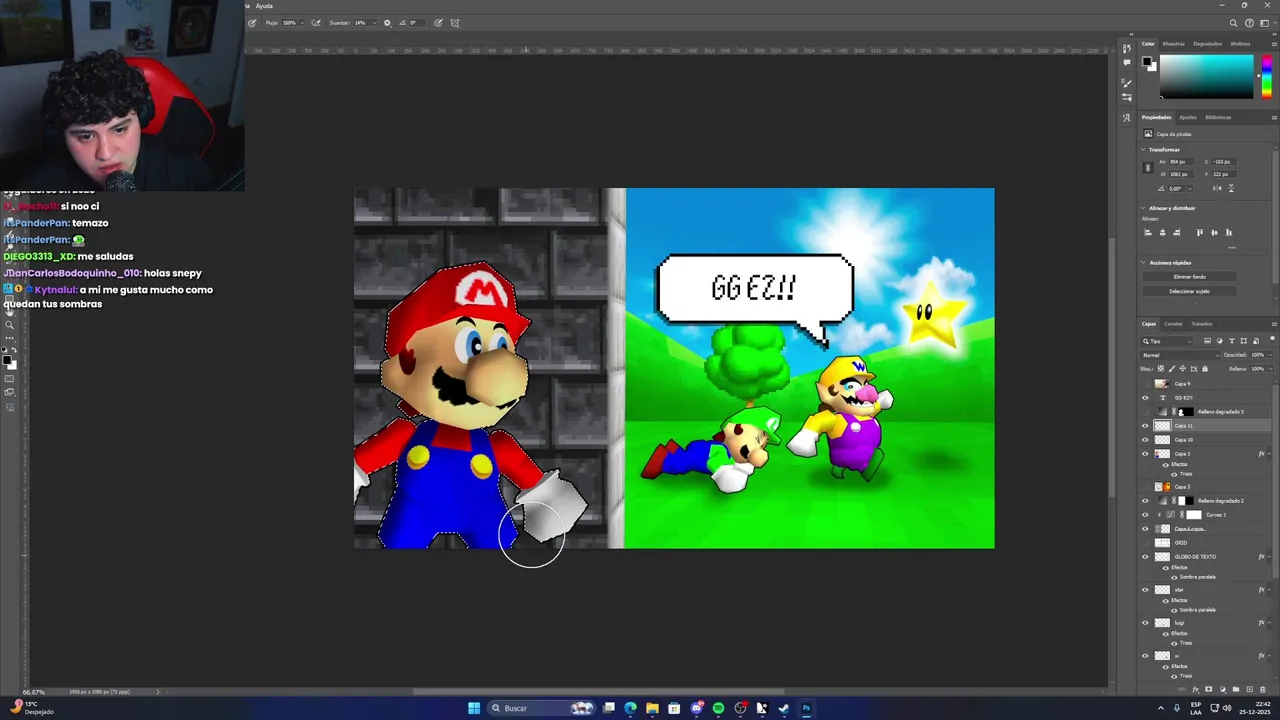Collapse the Acciones rápidas section
This screenshot has width=1280, height=720.
(1143, 263)
